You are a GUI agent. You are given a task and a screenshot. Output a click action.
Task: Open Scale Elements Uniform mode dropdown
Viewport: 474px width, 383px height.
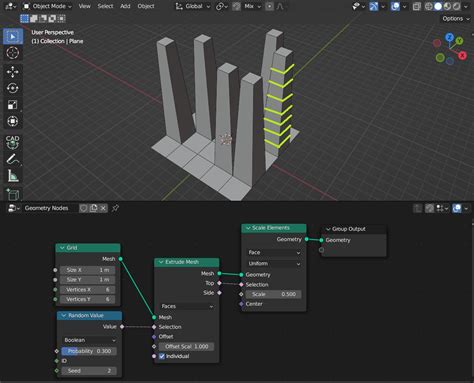(x=274, y=263)
